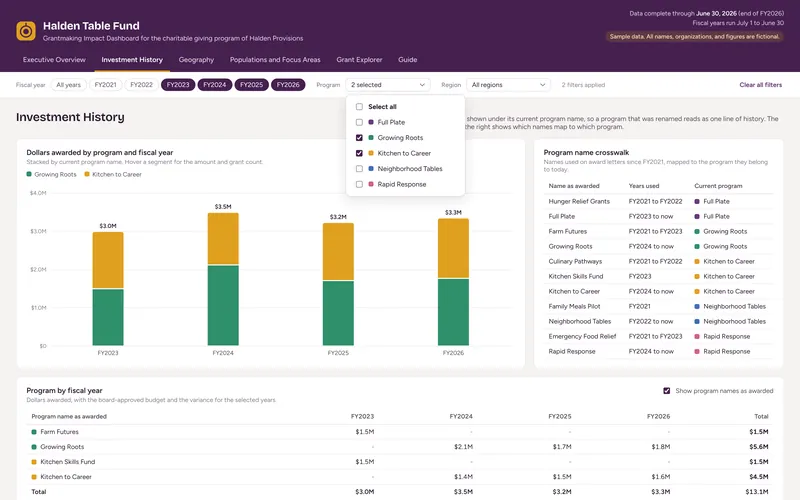Click Farm Futures row in crosswalk table
The height and width of the screenshot is (500, 800).
[658, 232]
